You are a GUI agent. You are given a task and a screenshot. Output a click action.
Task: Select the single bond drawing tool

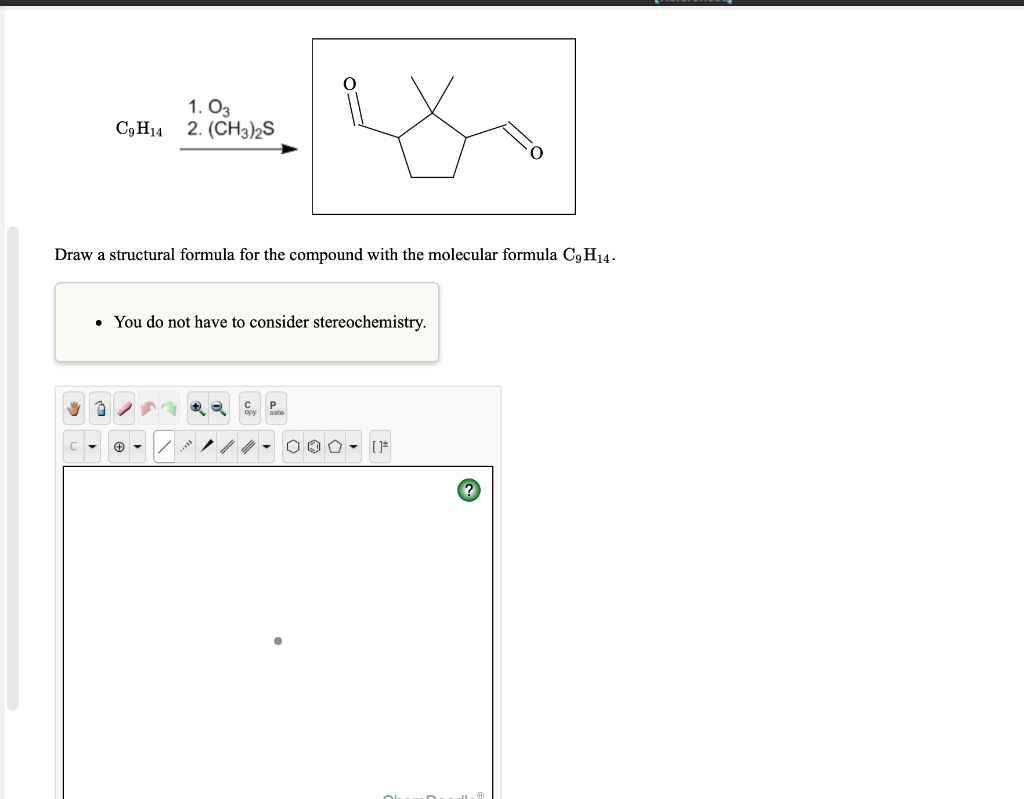[165, 447]
